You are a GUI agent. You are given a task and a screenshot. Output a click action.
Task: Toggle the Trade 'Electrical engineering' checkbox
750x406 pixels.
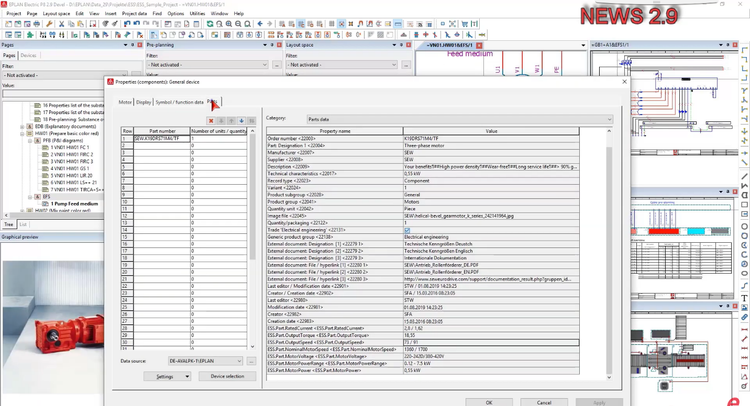pos(406,230)
